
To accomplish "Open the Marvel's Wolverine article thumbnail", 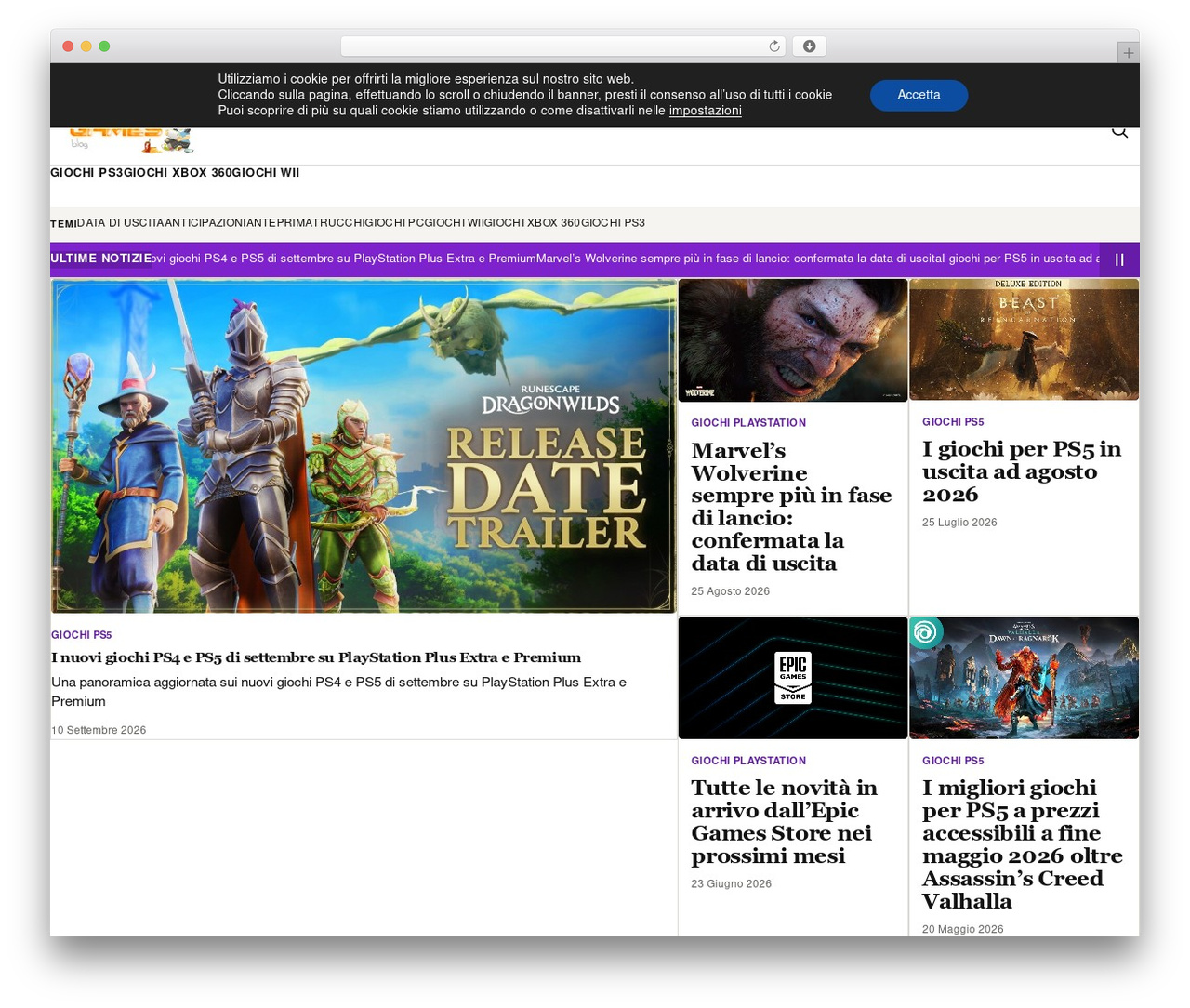I will (x=793, y=340).
